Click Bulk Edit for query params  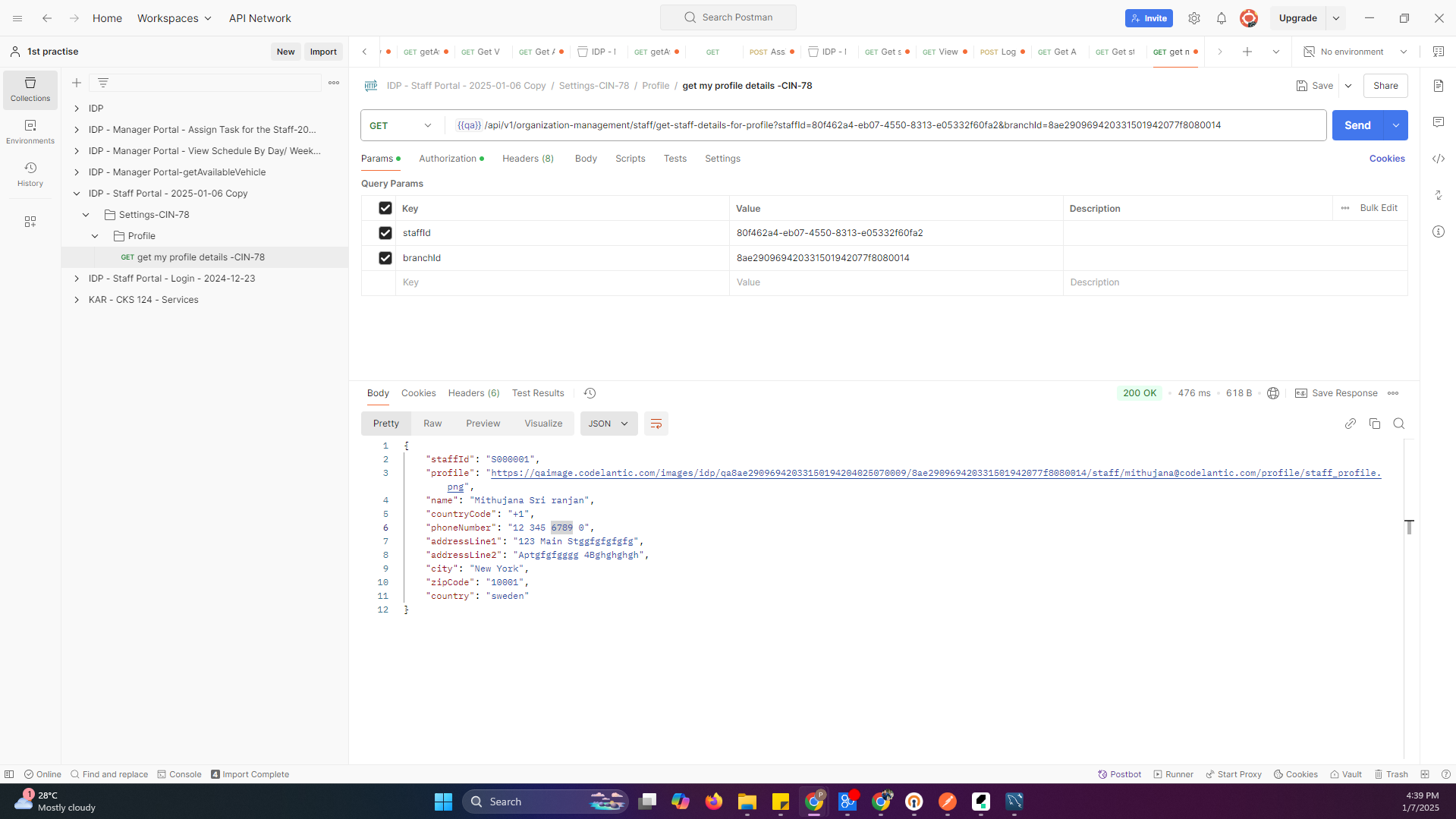[x=1378, y=208]
